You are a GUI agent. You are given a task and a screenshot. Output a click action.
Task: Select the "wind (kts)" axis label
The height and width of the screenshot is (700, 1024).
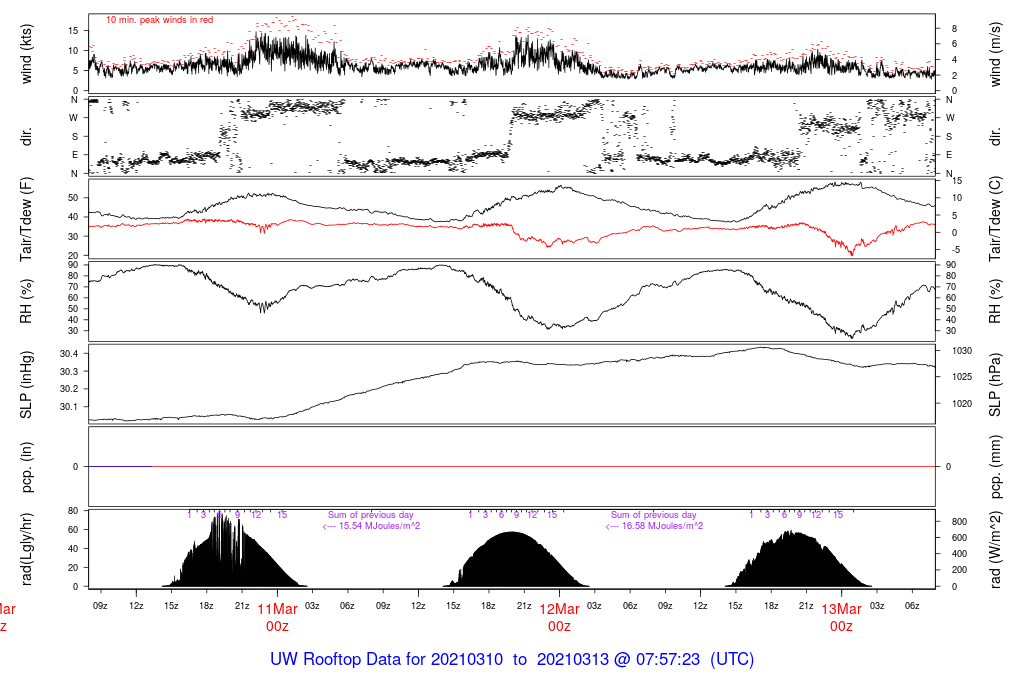26,54
